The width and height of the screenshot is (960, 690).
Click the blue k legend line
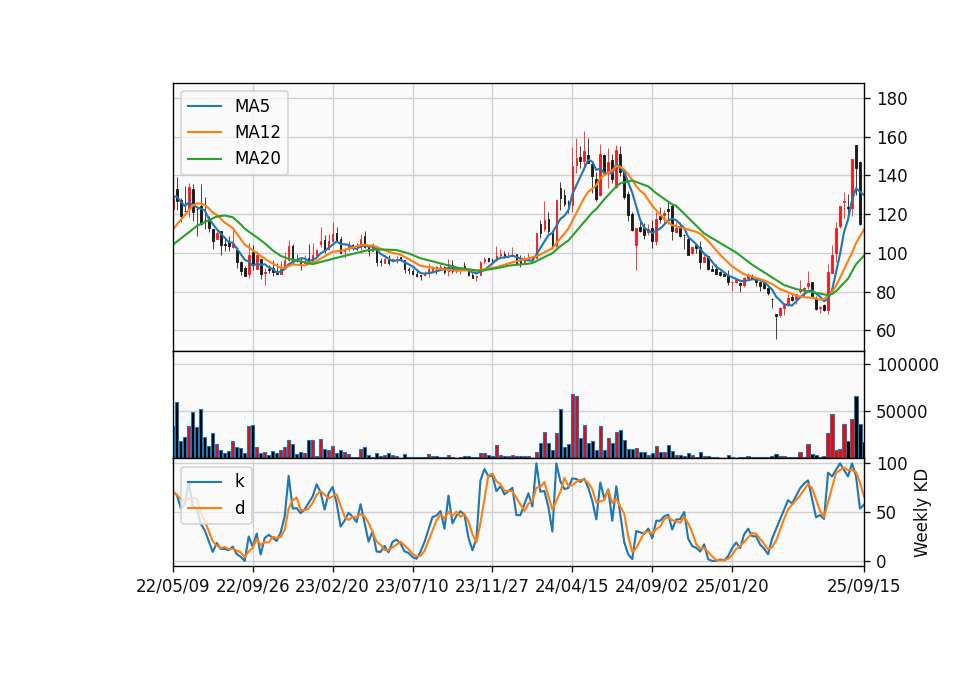pos(204,482)
